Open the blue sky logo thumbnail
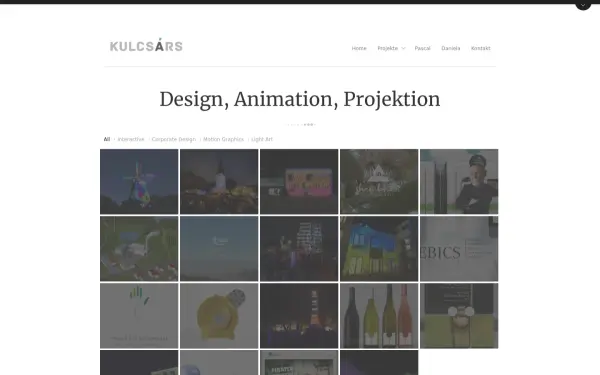 219,249
